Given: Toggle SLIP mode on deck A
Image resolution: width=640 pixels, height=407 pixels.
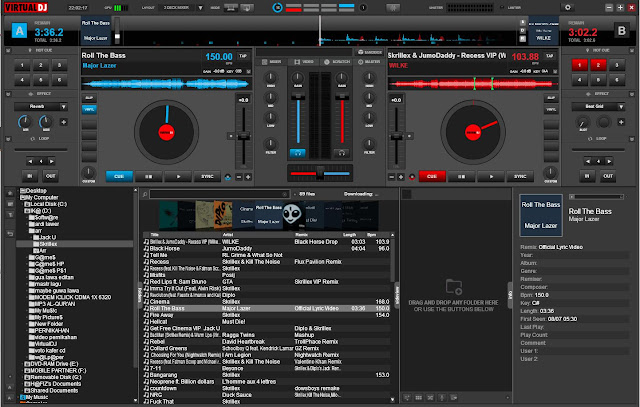Looking at the screenshot, I should 89,98.
